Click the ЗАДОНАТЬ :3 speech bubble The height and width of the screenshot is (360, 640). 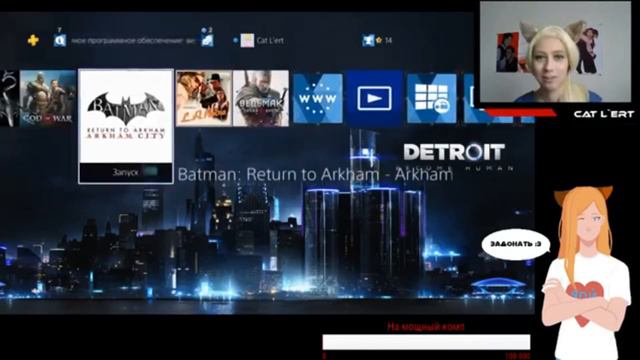coord(516,244)
